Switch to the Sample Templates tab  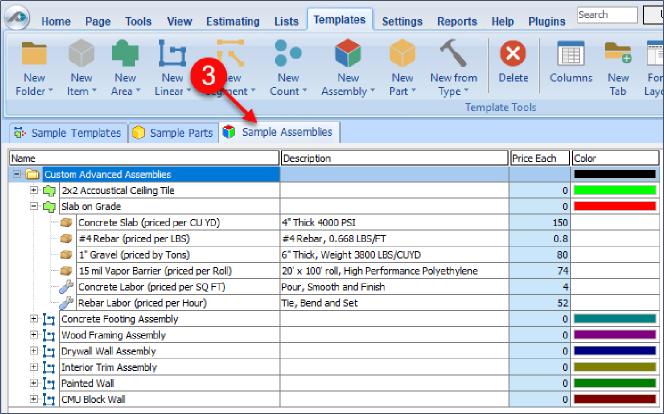[68, 133]
